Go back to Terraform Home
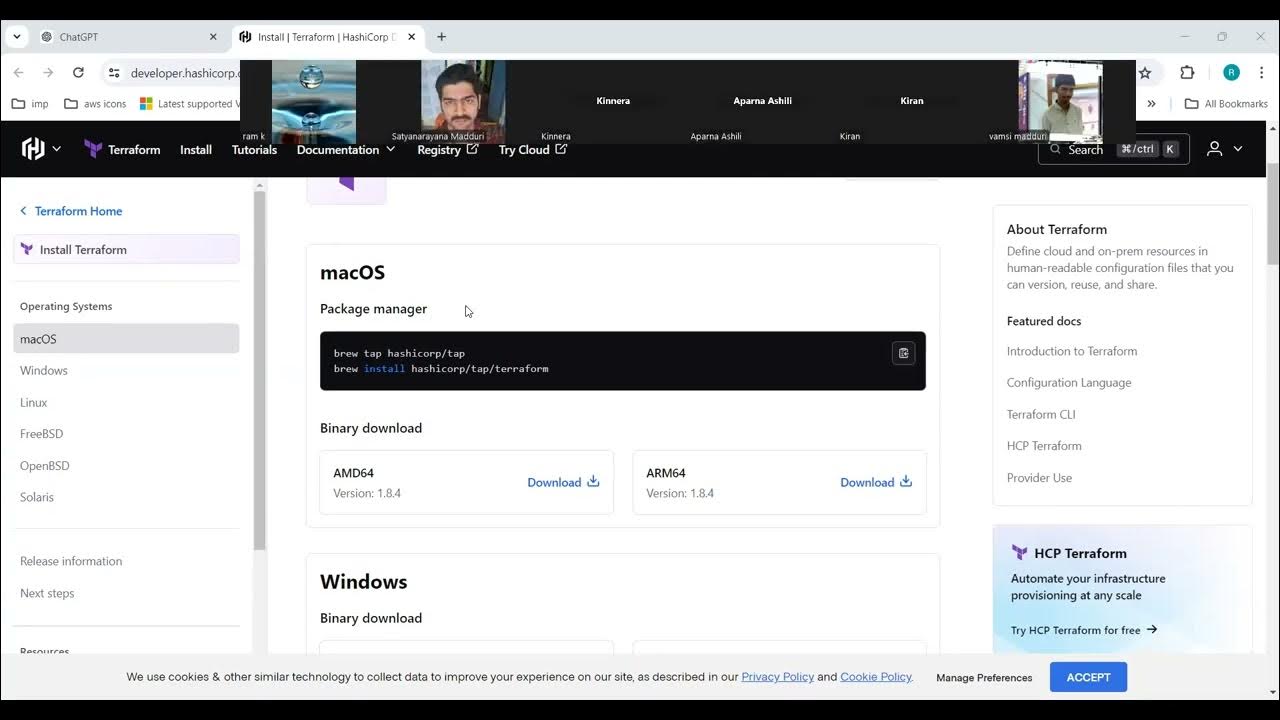Image resolution: width=1280 pixels, height=720 pixels. pos(71,211)
